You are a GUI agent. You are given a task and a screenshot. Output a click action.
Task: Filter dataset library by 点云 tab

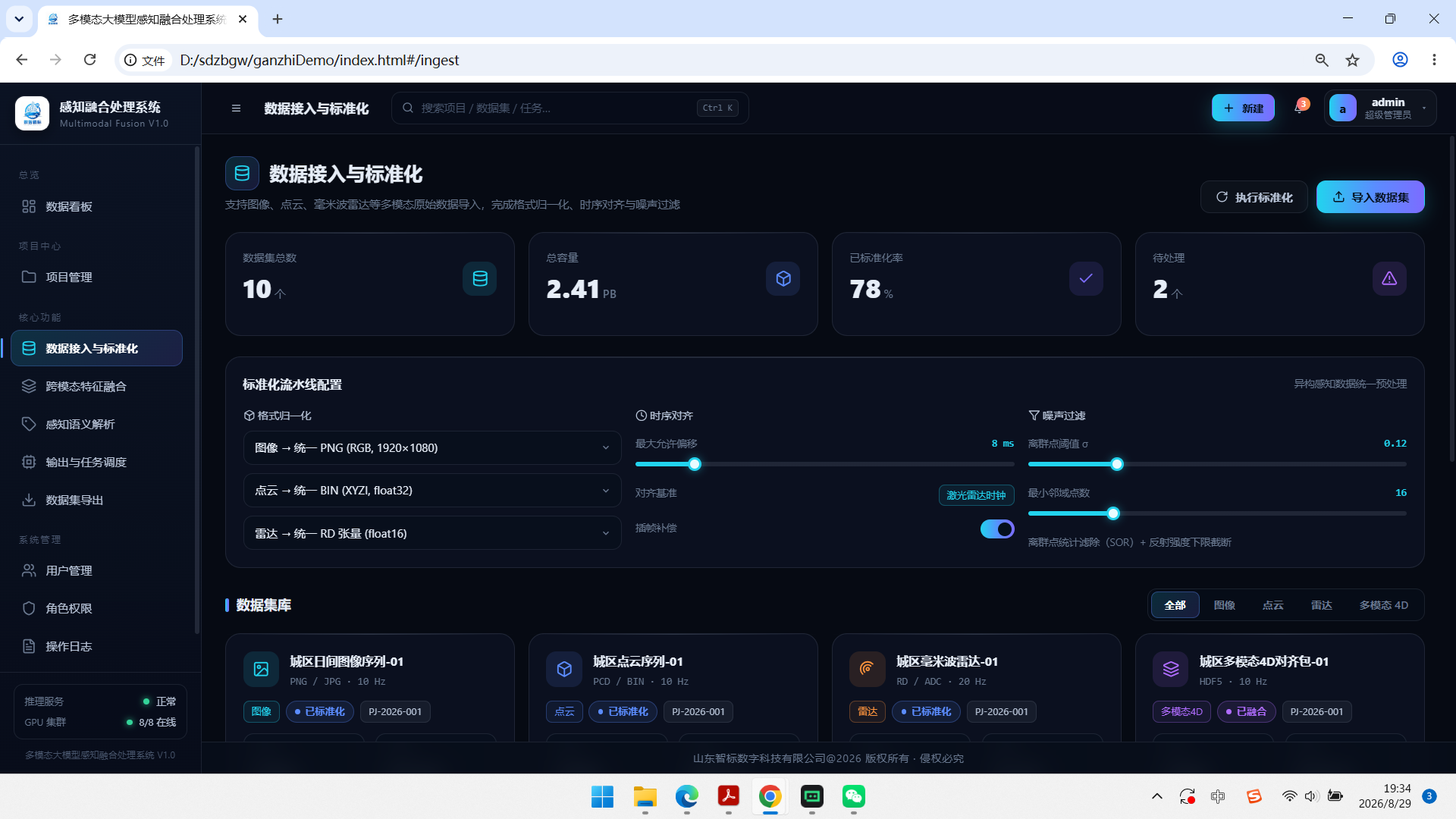click(x=1272, y=605)
